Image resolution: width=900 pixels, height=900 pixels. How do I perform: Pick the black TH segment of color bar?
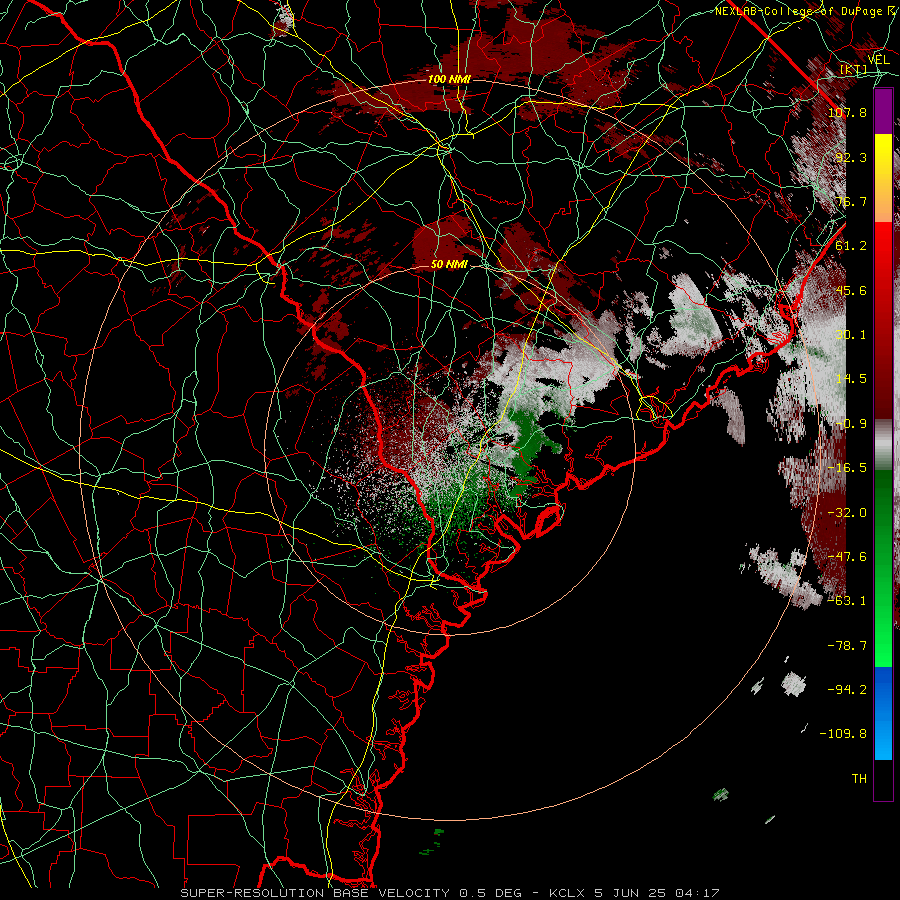883,780
